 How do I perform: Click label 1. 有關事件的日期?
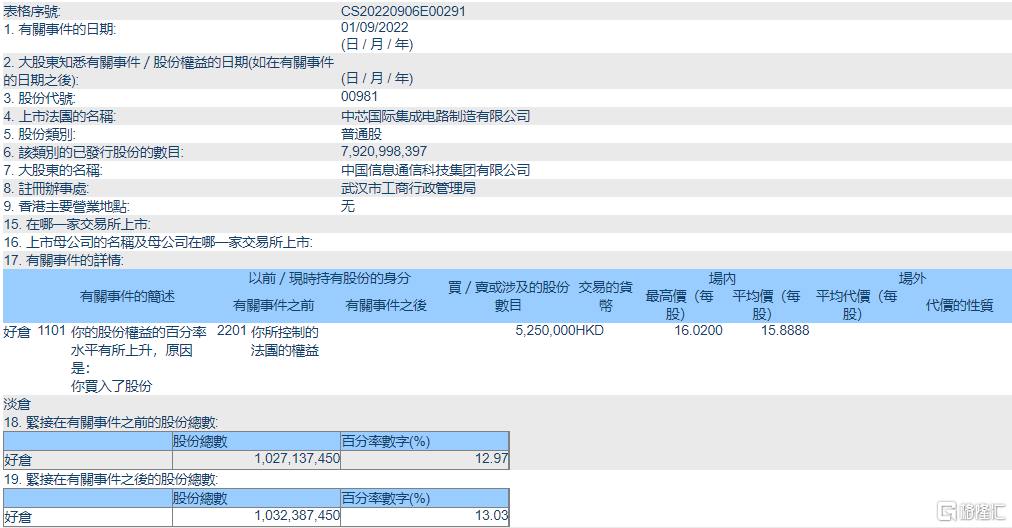(x=60, y=30)
